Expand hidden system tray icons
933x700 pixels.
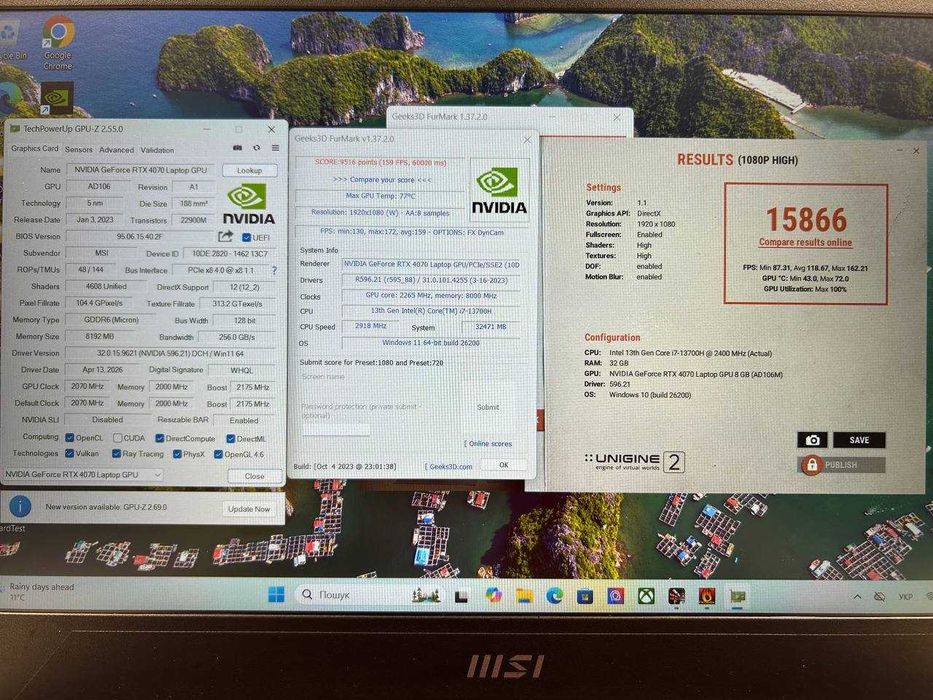(857, 596)
